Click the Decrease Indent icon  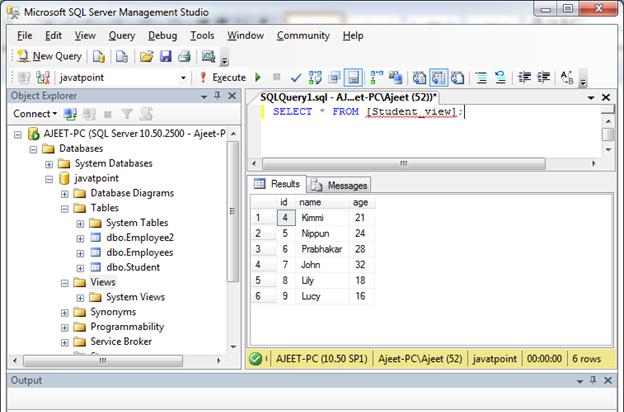click(524, 78)
